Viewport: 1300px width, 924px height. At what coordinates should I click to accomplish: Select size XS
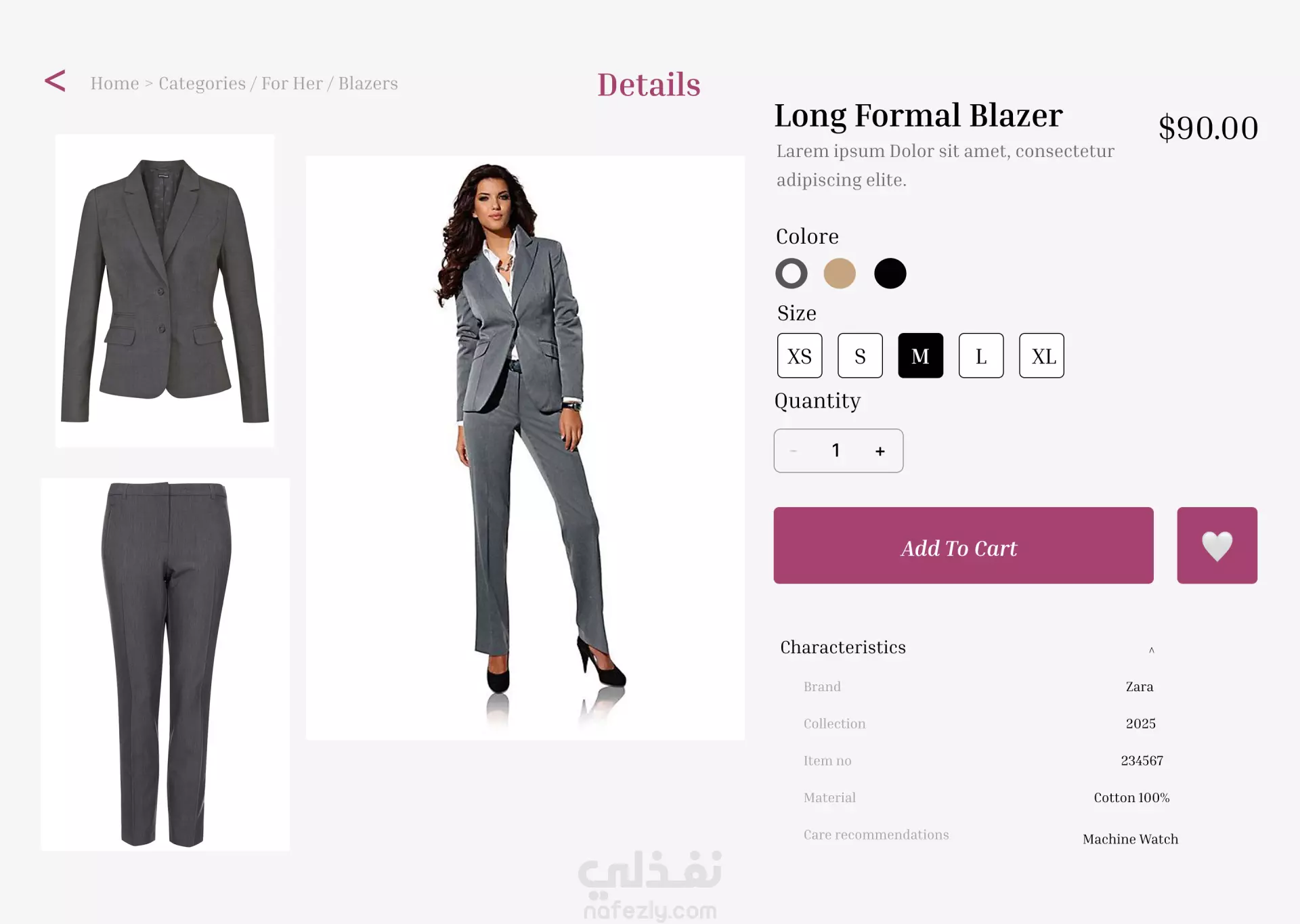pos(800,355)
